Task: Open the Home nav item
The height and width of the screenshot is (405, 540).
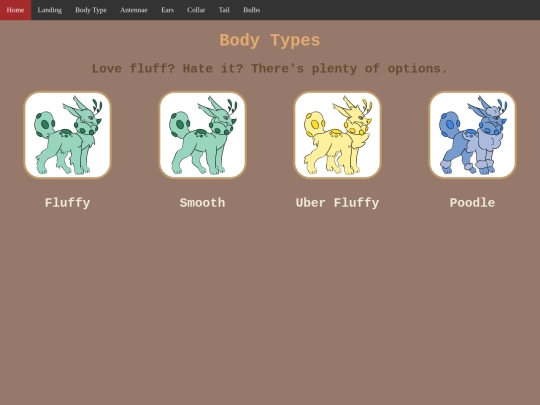Action: pos(15,10)
